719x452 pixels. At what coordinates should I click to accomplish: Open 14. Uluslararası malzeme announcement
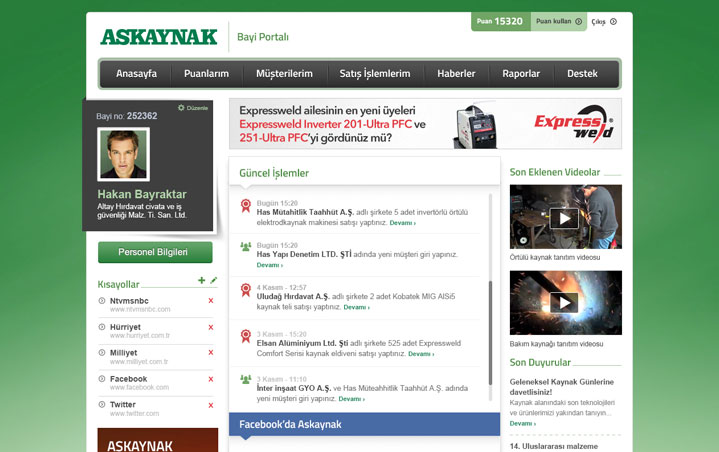click(553, 446)
